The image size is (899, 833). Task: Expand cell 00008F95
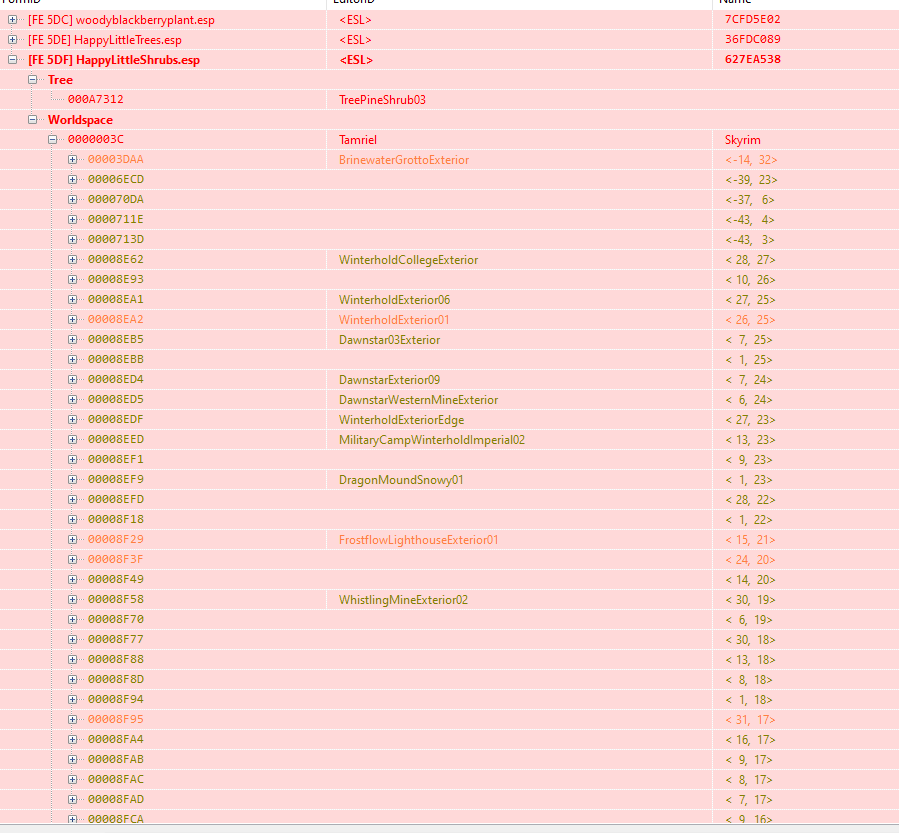pyautogui.click(x=72, y=719)
